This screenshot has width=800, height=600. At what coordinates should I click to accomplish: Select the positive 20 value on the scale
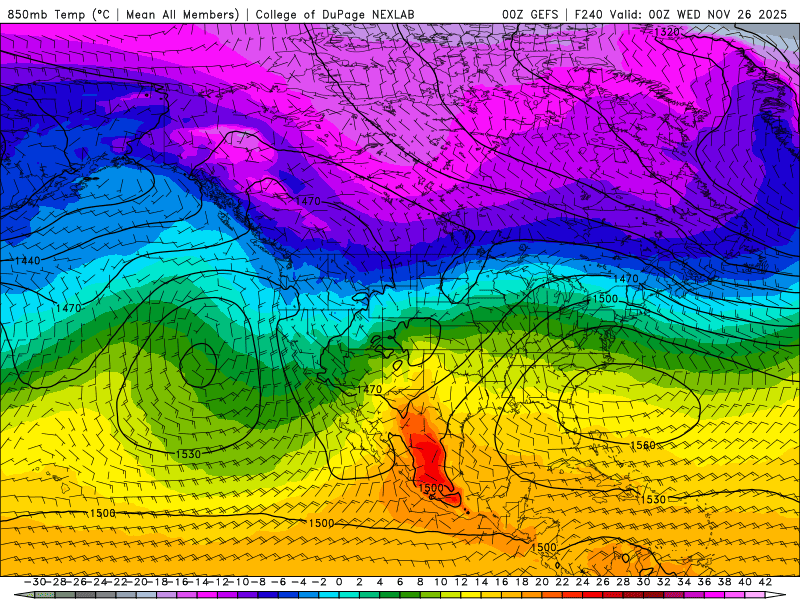pos(542,582)
